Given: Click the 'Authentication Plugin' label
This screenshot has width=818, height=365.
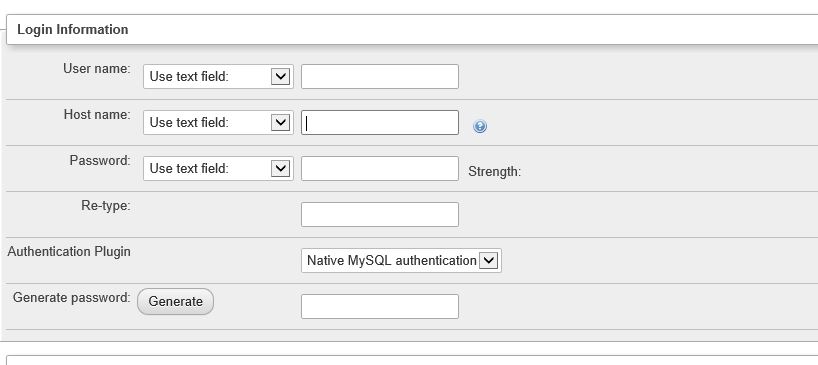Looking at the screenshot, I should (69, 252).
